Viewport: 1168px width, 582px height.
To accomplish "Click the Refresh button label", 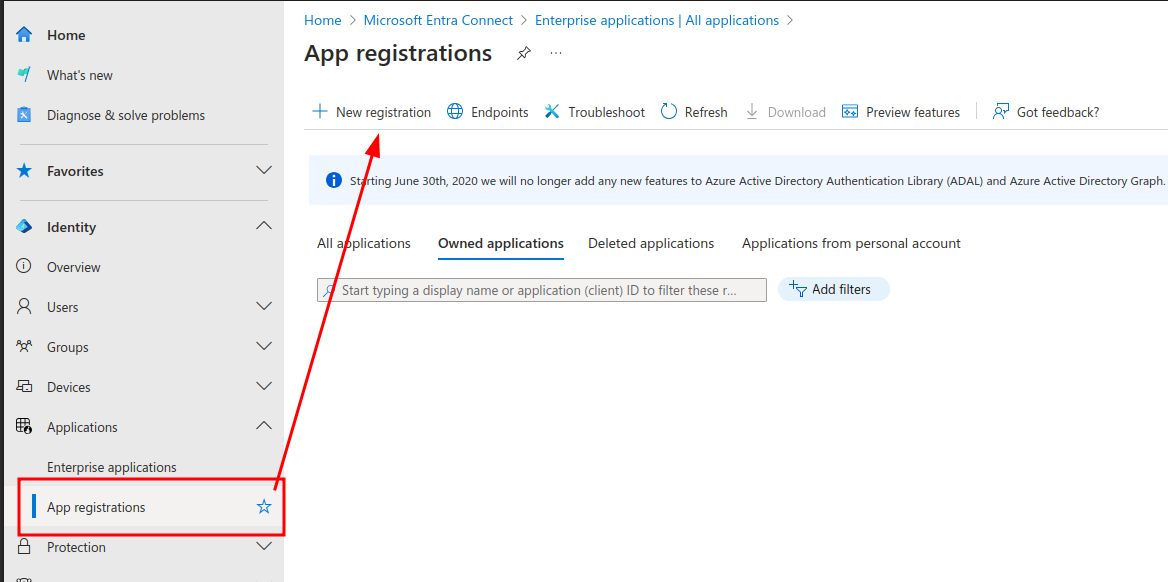I will tap(706, 113).
